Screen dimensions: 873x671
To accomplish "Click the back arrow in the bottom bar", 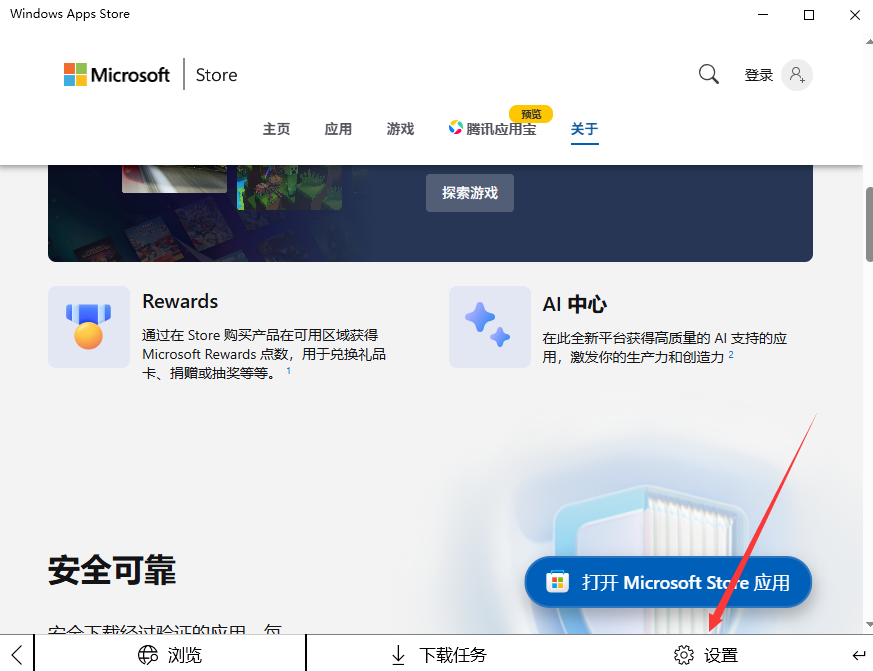I will click(x=17, y=655).
